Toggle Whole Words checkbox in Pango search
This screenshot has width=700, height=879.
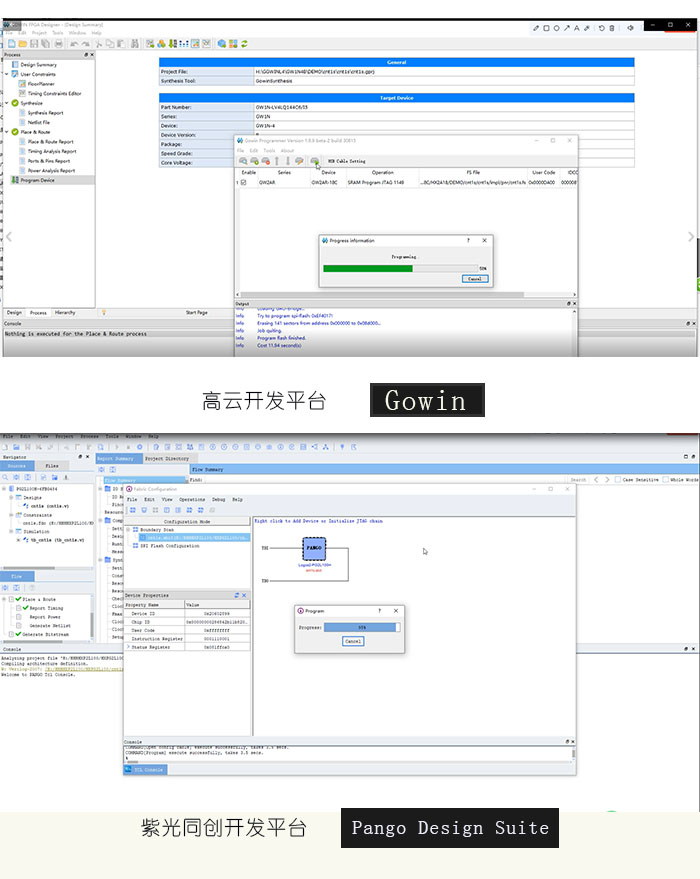point(666,480)
